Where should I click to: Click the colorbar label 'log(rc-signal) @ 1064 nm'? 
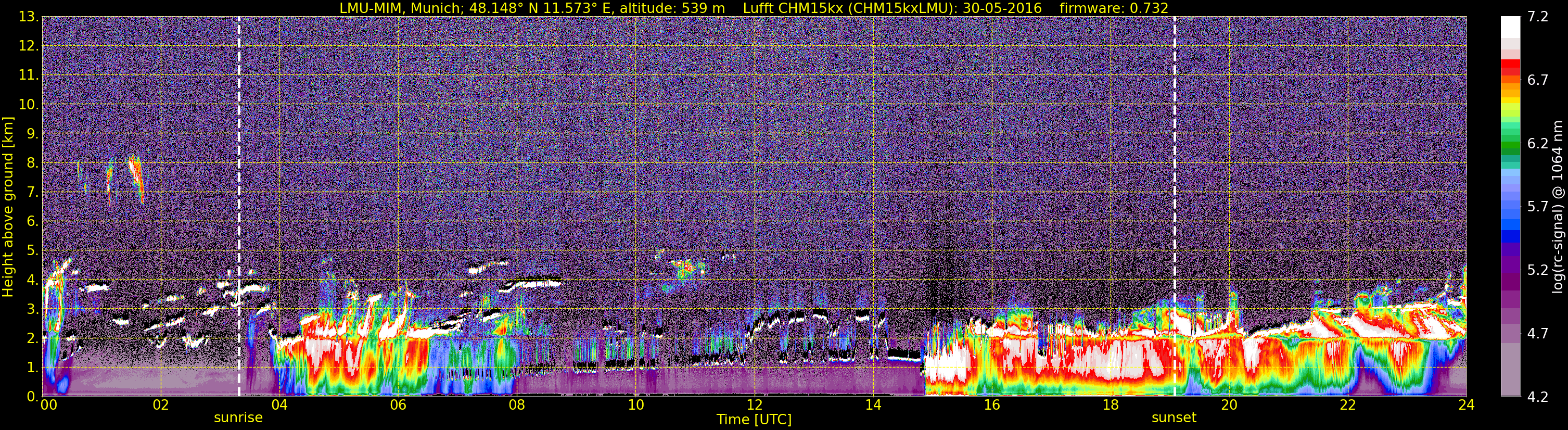click(1557, 207)
